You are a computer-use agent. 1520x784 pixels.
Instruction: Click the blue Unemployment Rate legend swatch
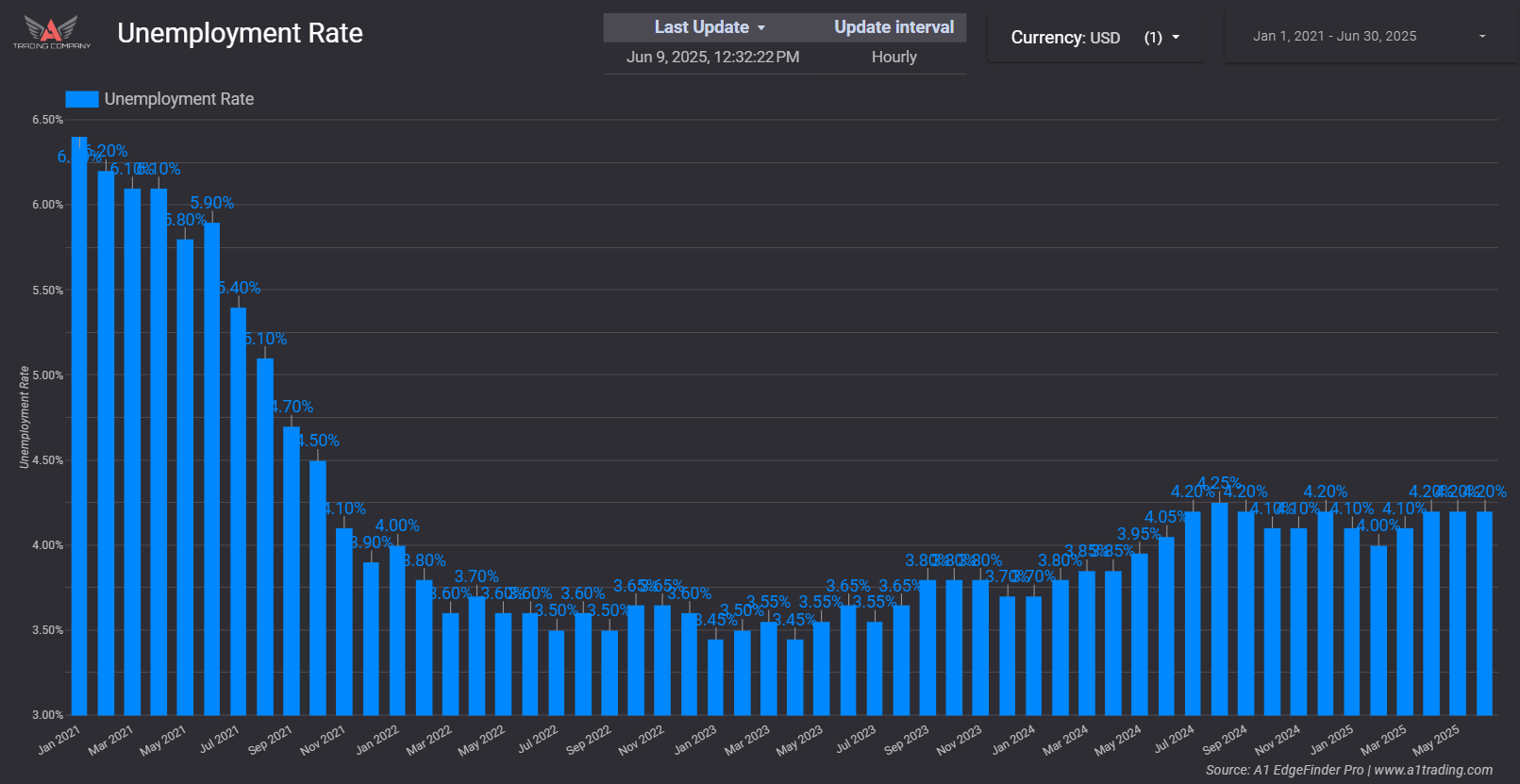point(82,99)
